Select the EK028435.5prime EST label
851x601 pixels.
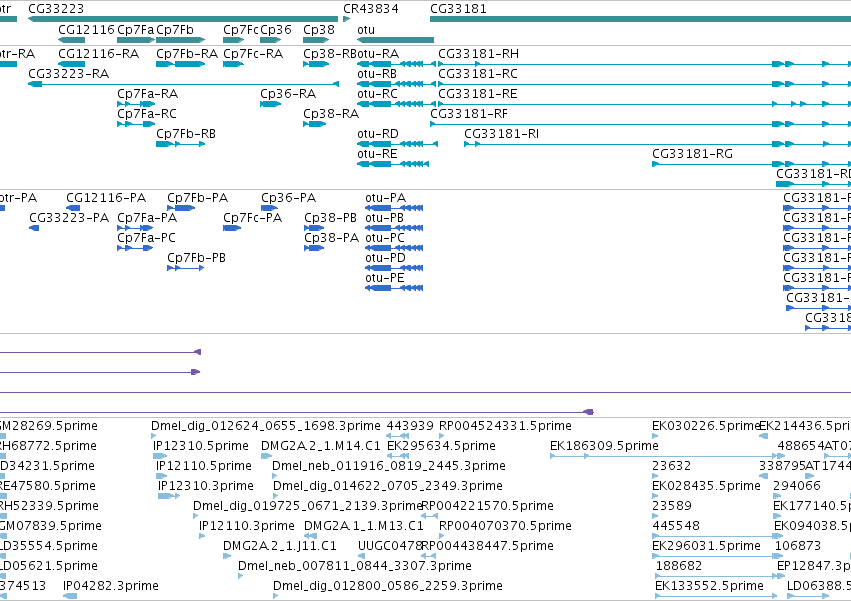(x=706, y=486)
